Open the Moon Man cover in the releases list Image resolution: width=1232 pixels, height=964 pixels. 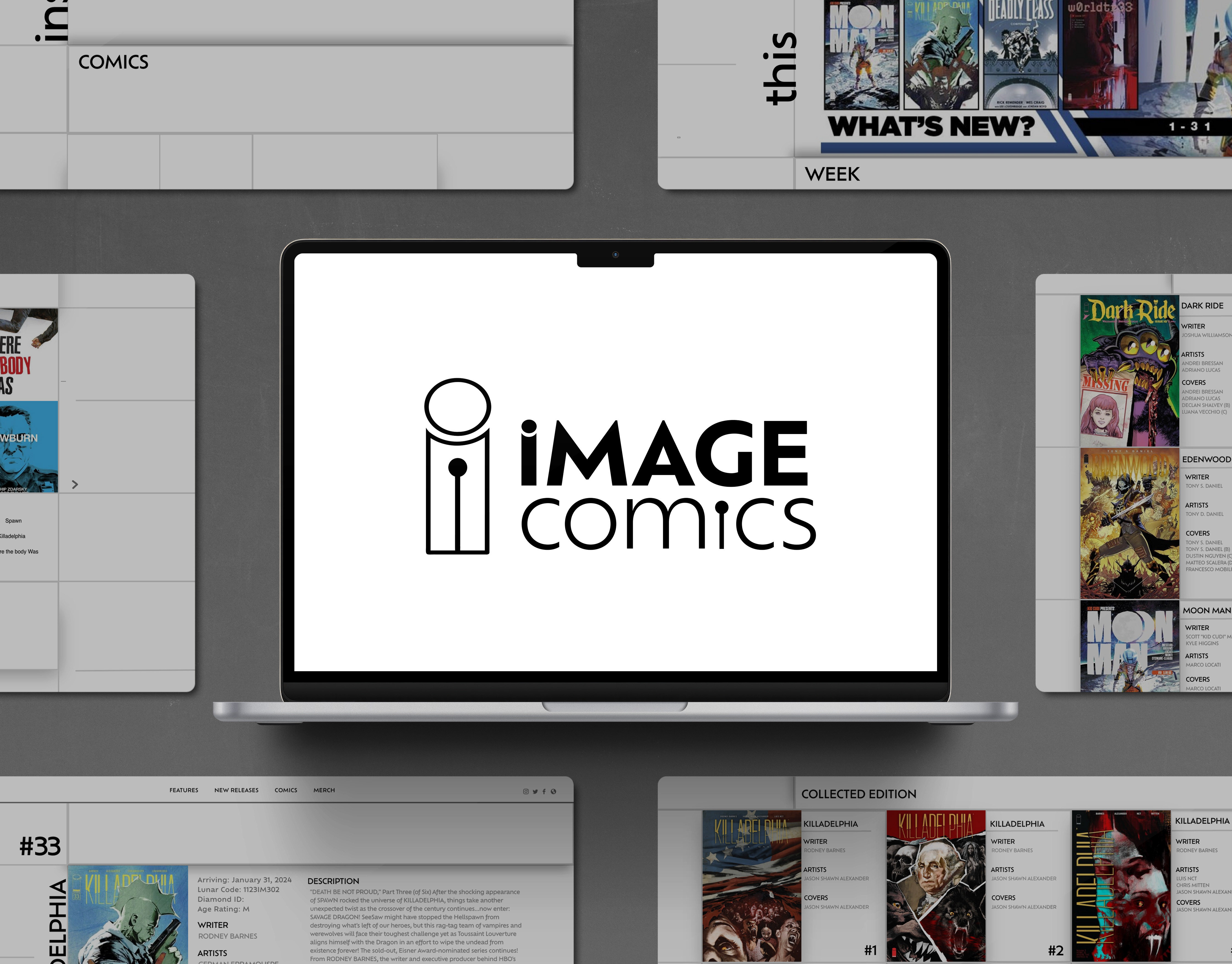click(x=1129, y=646)
